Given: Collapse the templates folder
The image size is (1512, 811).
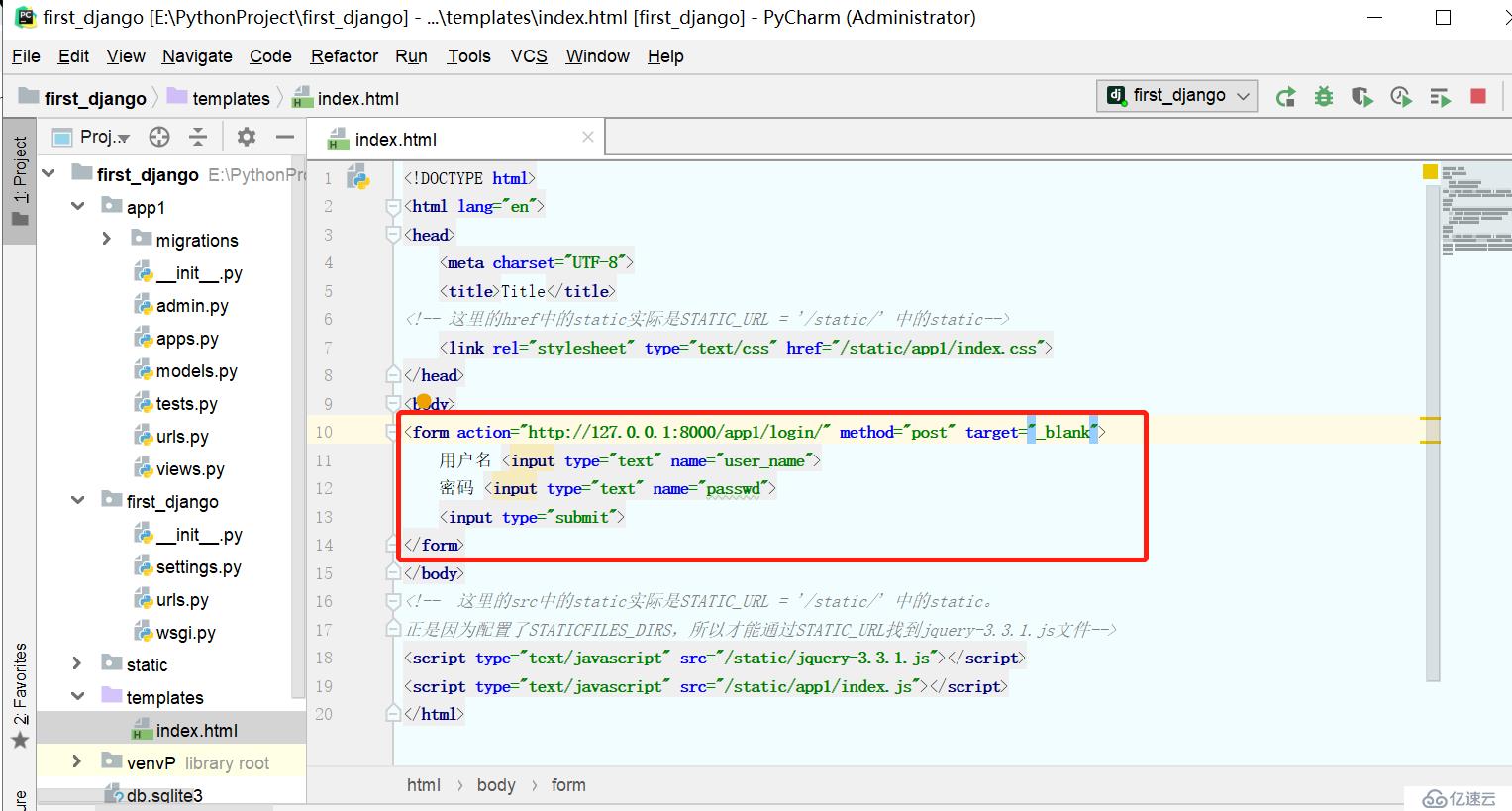Looking at the screenshot, I should point(78,697).
